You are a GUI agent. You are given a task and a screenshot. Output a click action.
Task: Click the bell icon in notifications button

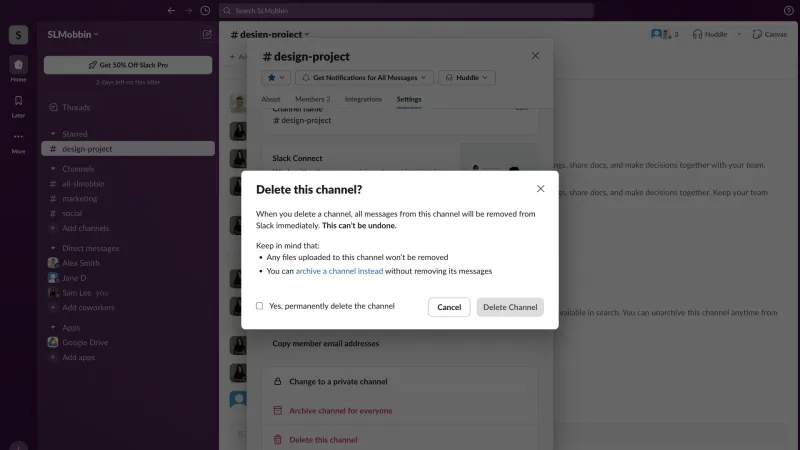coord(306,78)
